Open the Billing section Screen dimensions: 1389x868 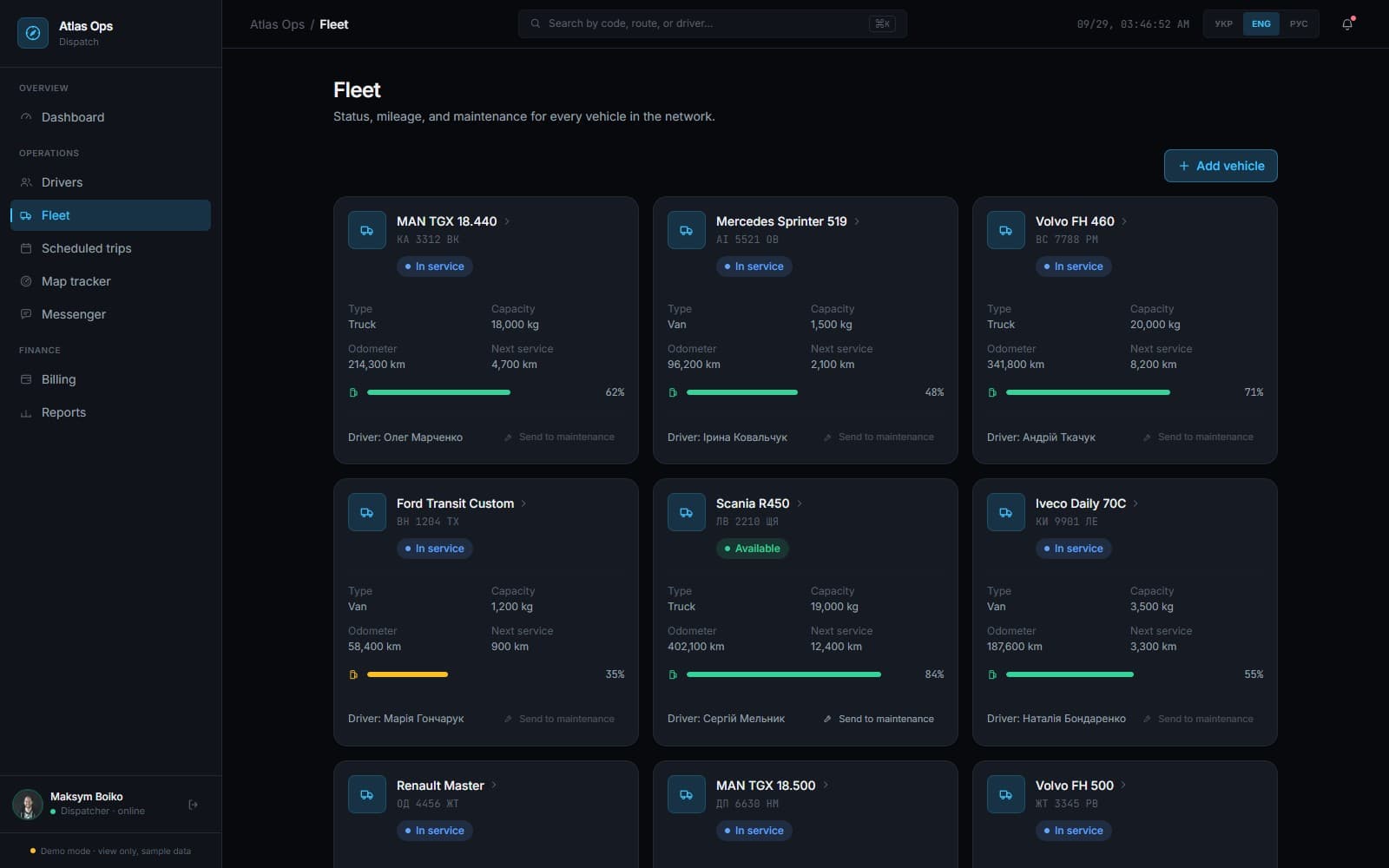pyautogui.click(x=110, y=379)
